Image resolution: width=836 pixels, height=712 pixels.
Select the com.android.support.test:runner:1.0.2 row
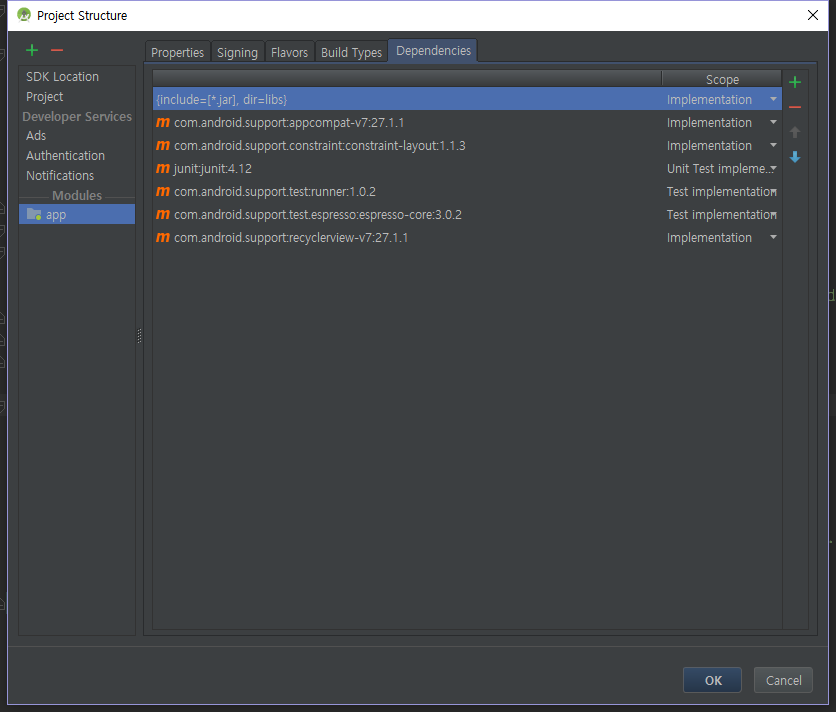tap(467, 191)
